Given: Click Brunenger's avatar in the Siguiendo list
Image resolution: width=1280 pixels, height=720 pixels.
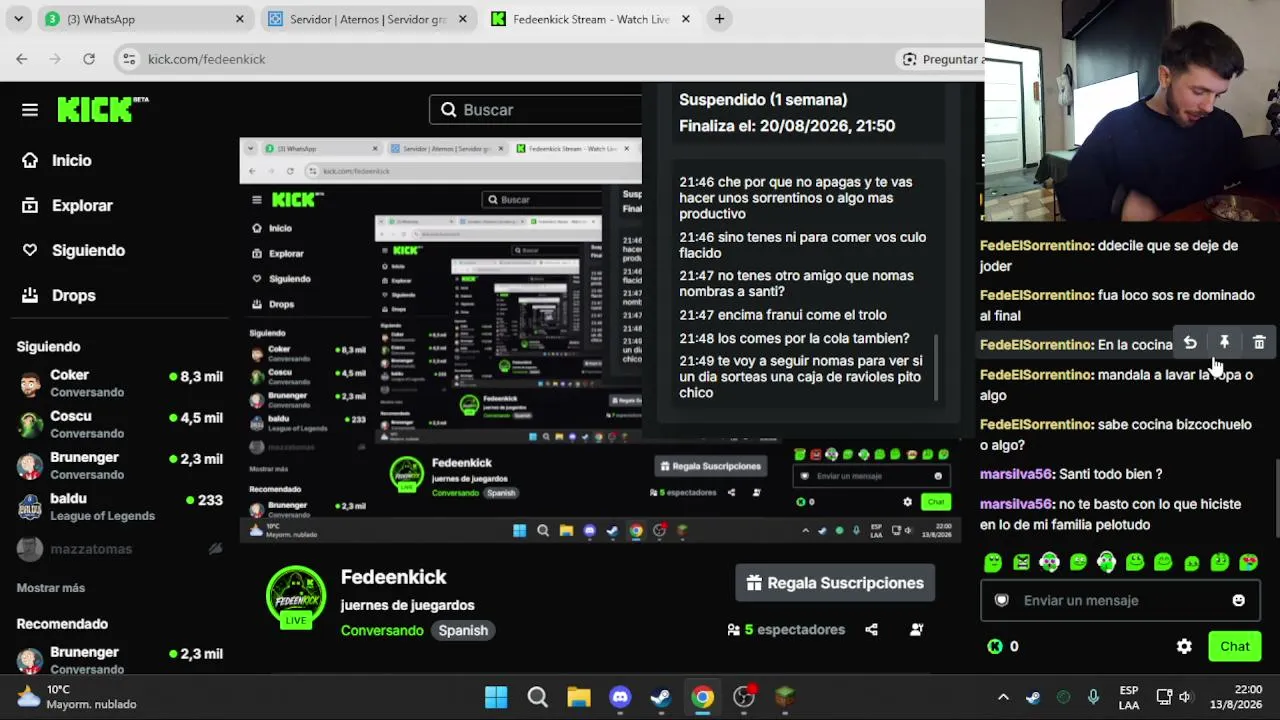Looking at the screenshot, I should point(31,465).
